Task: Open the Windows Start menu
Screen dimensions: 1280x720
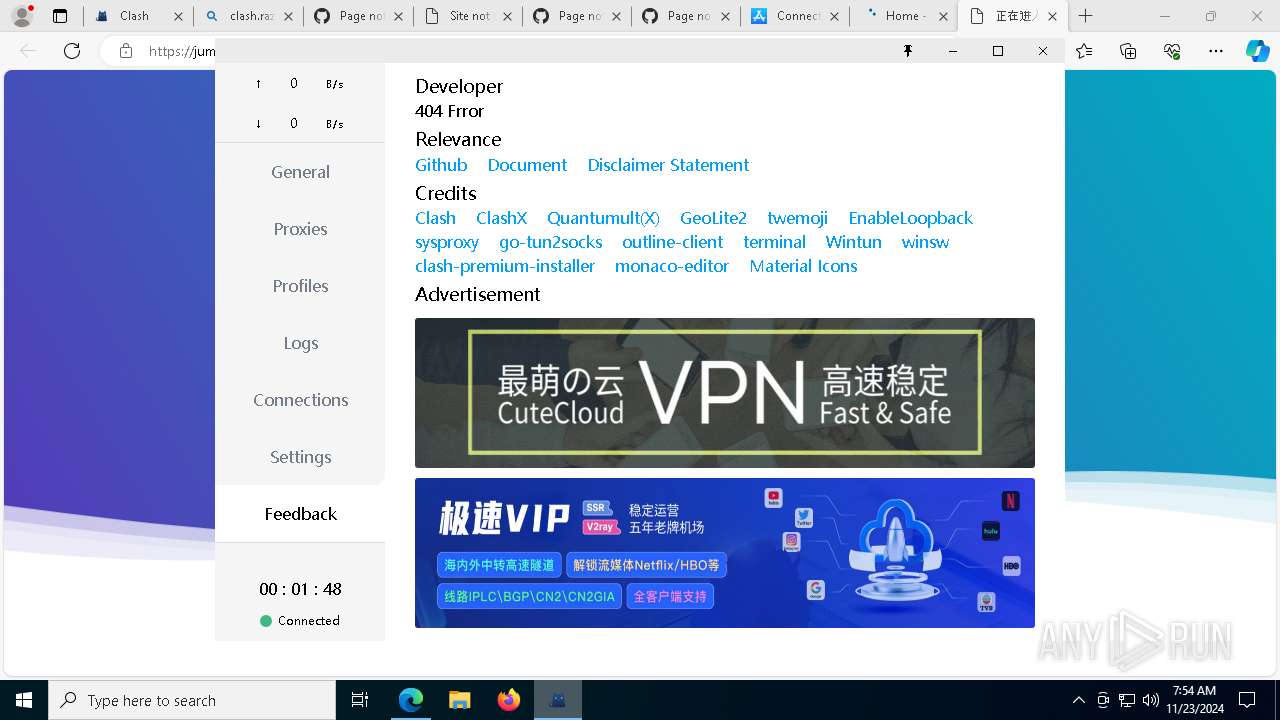Action: [x=24, y=700]
